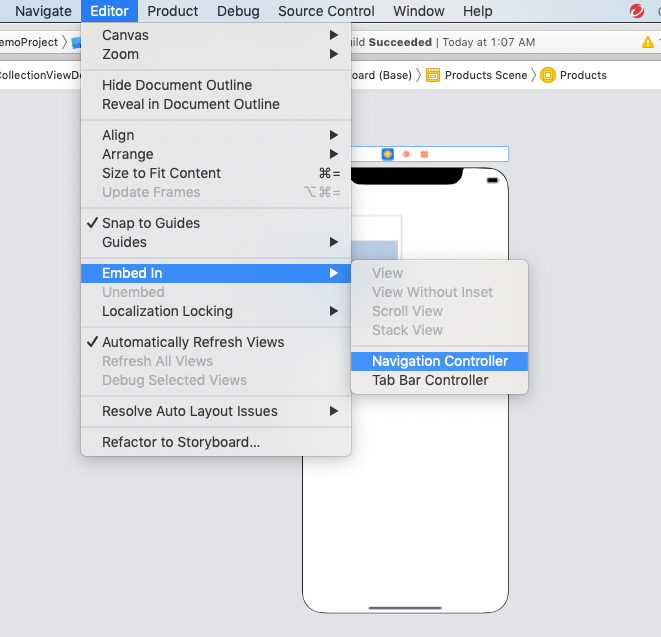Expand the Localization Locking submenu
Image resolution: width=661 pixels, height=637 pixels.
point(216,311)
